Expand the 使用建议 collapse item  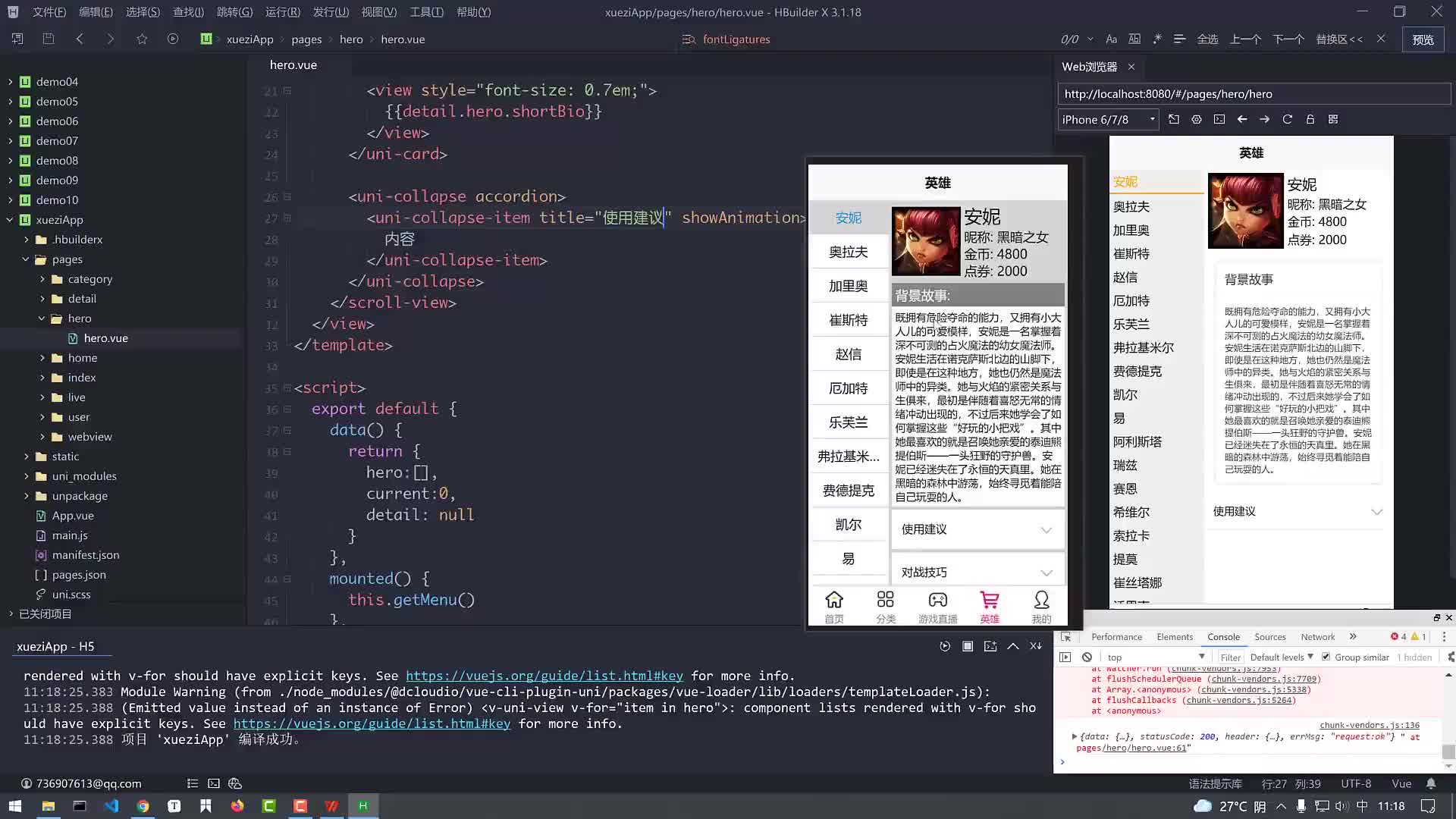pyautogui.click(x=976, y=528)
